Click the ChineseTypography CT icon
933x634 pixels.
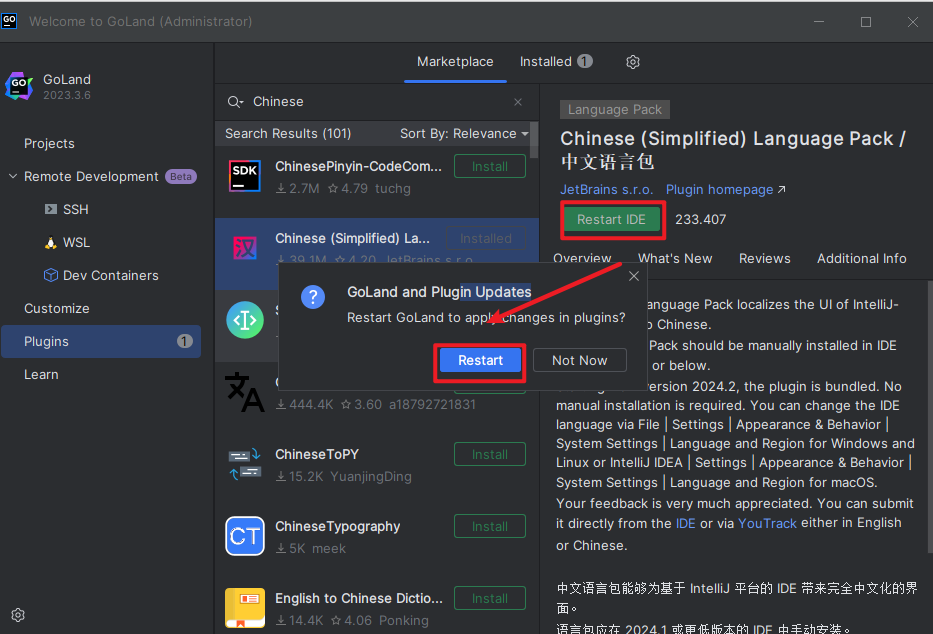245,536
